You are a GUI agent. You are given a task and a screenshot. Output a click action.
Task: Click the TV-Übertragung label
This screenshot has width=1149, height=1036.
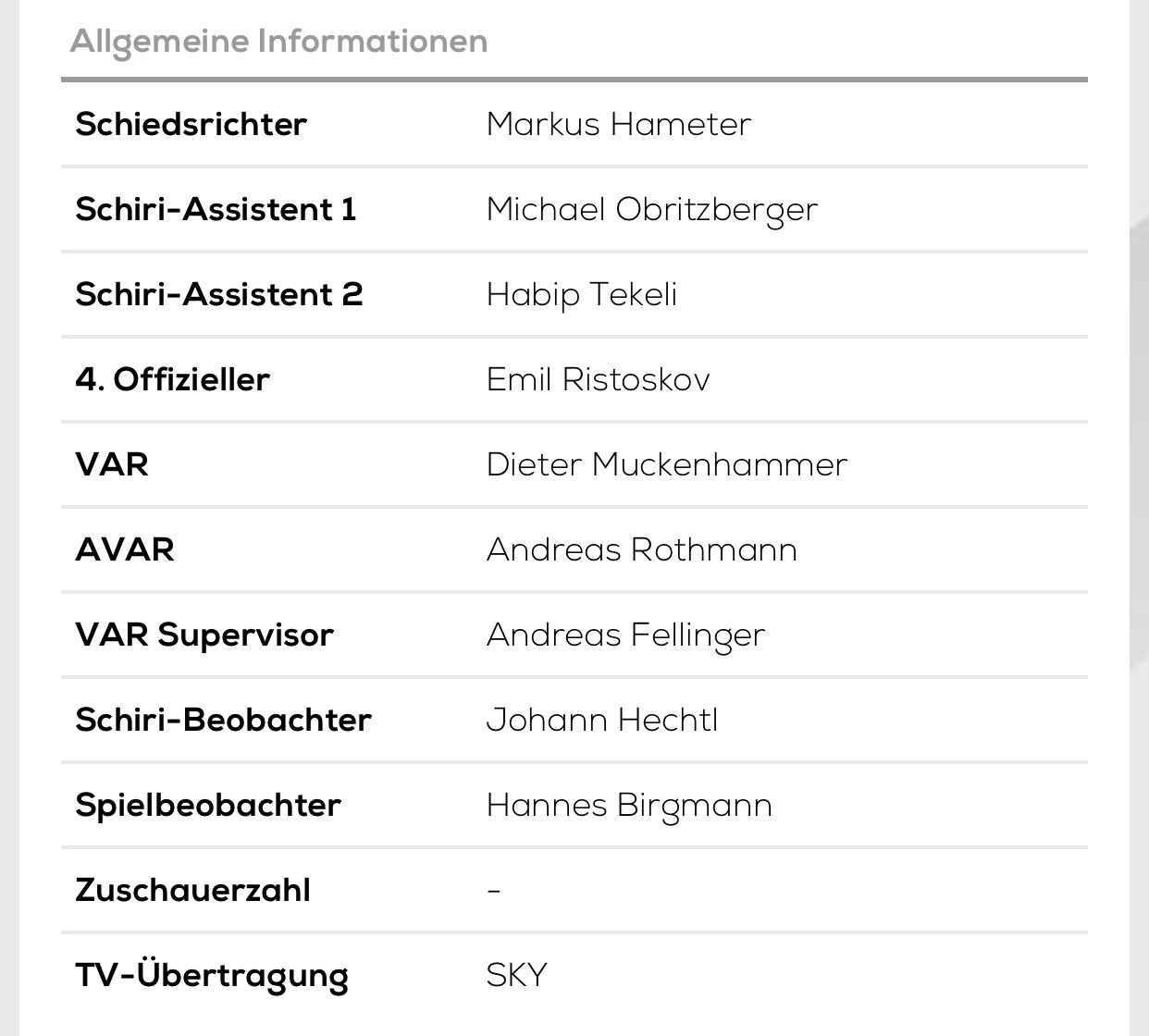(x=211, y=976)
